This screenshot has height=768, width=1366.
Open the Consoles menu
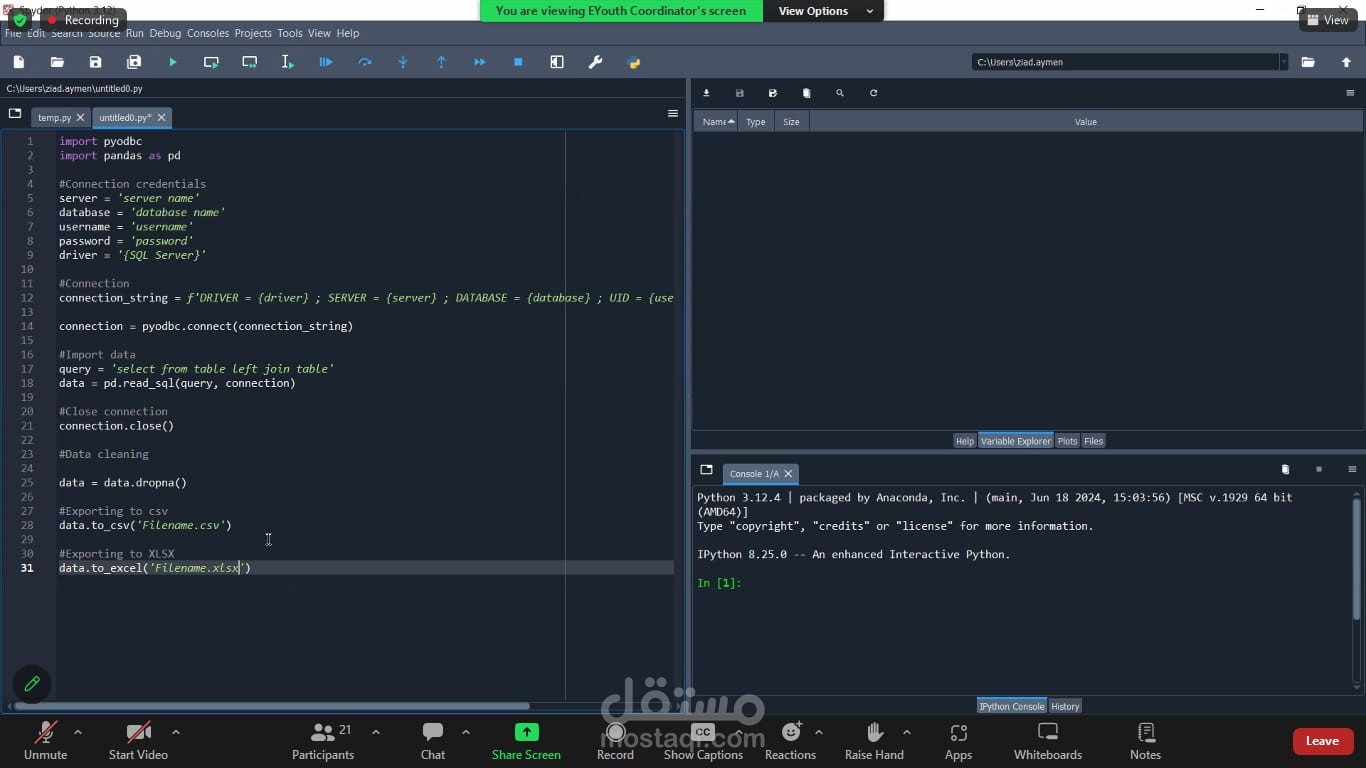point(208,33)
